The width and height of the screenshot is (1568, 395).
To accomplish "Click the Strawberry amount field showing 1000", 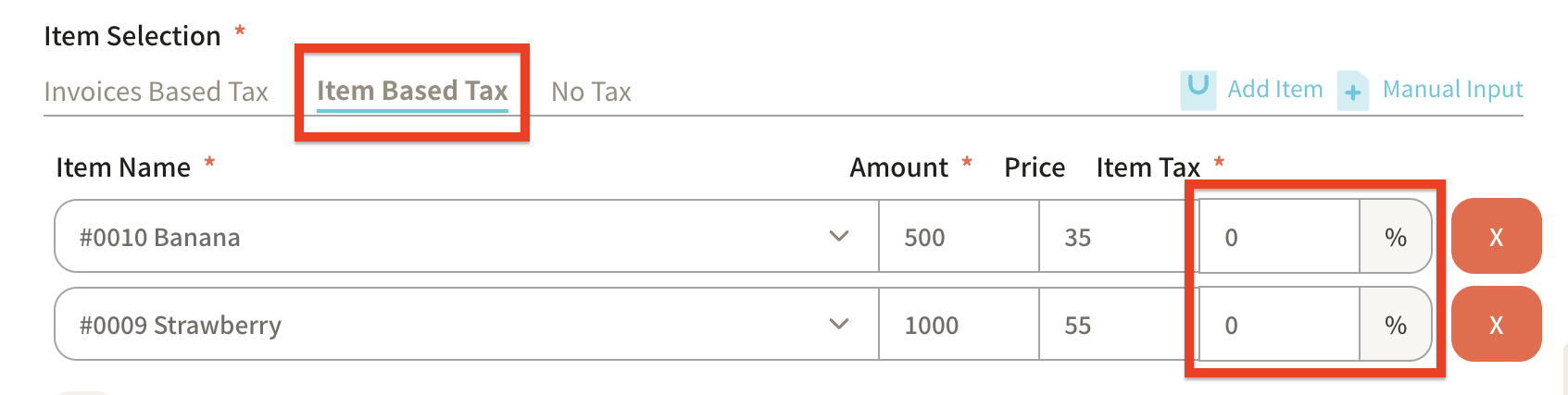I will click(x=958, y=325).
